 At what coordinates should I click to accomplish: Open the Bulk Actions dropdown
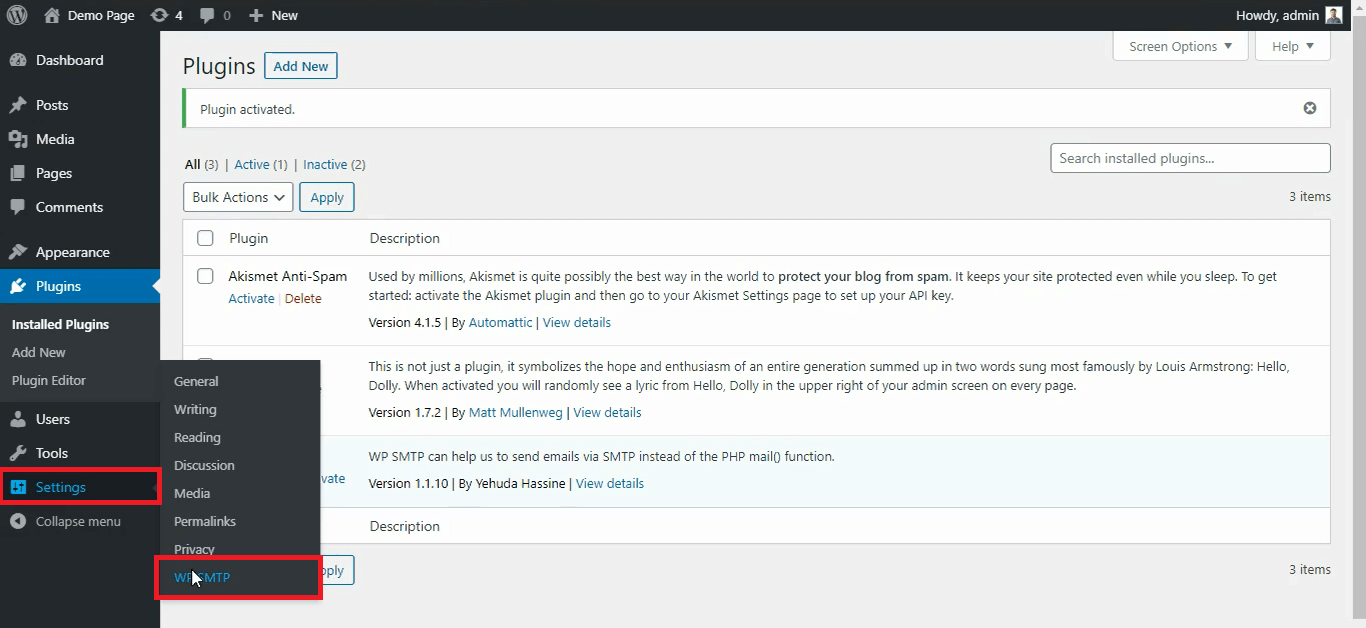tap(237, 197)
